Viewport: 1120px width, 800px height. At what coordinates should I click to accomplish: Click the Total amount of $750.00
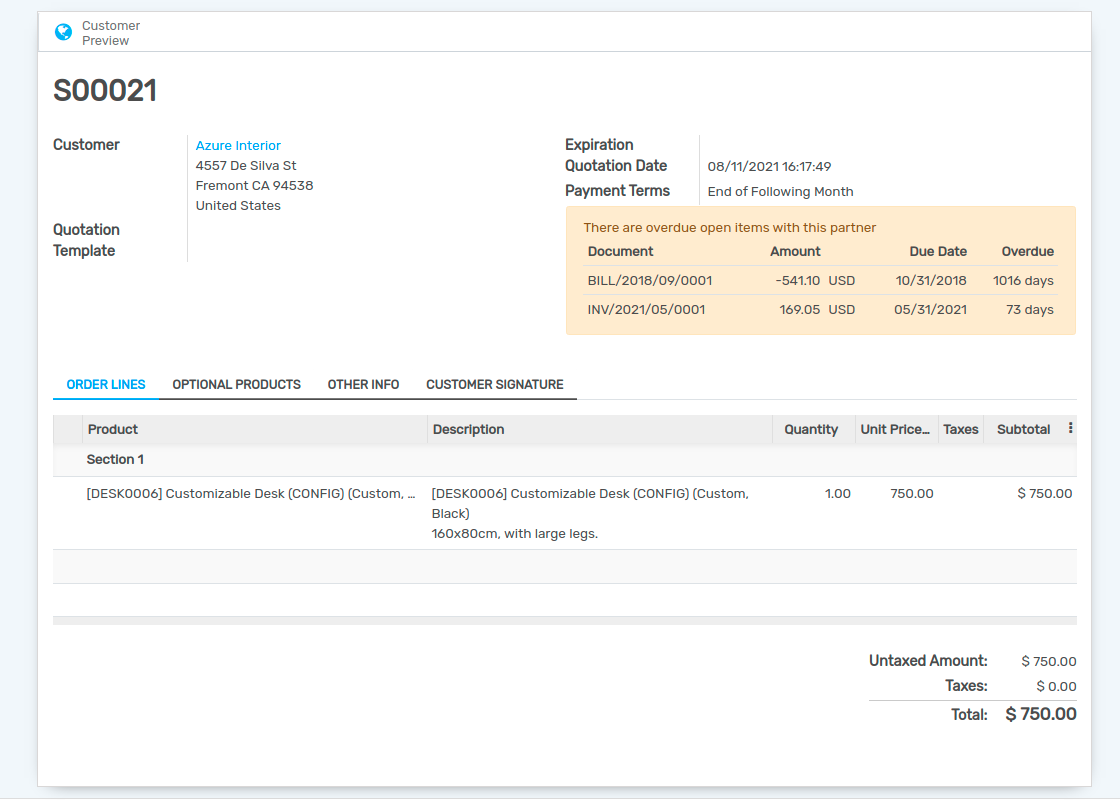tap(1040, 714)
